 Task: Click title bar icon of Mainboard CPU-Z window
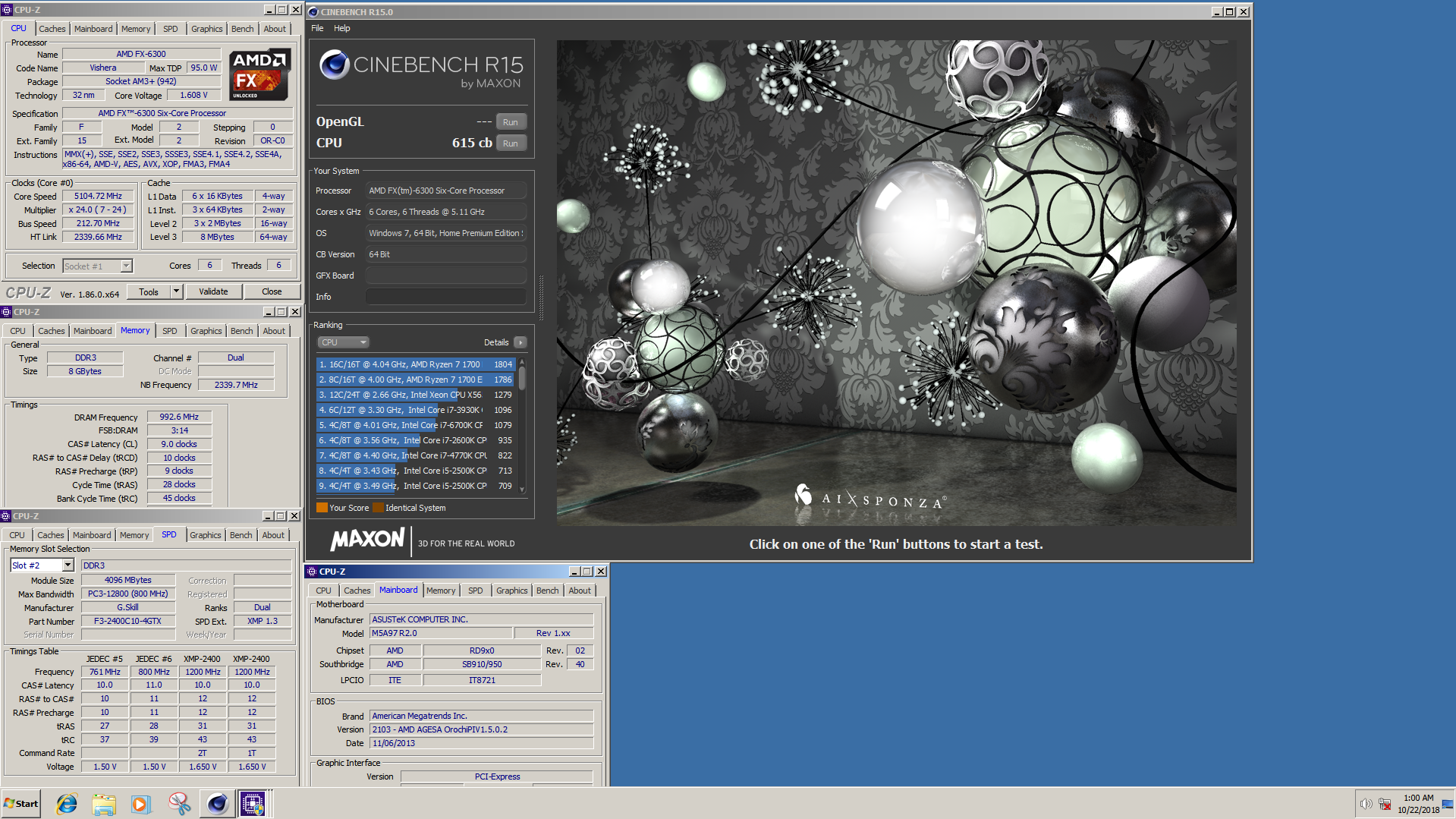pos(312,572)
